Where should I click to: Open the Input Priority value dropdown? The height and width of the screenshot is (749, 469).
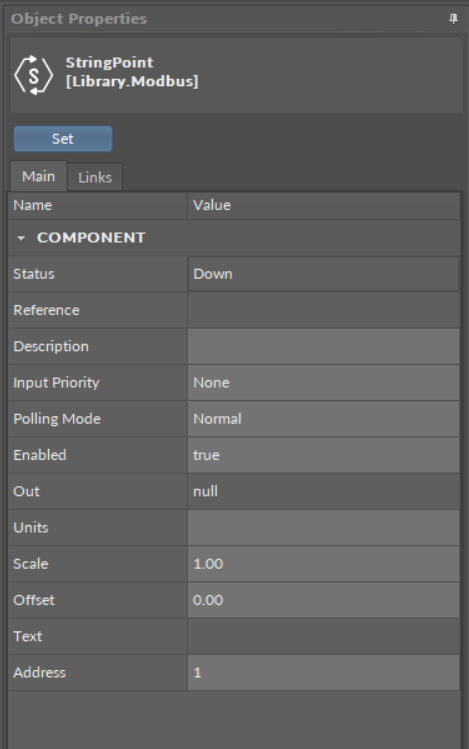point(323,383)
